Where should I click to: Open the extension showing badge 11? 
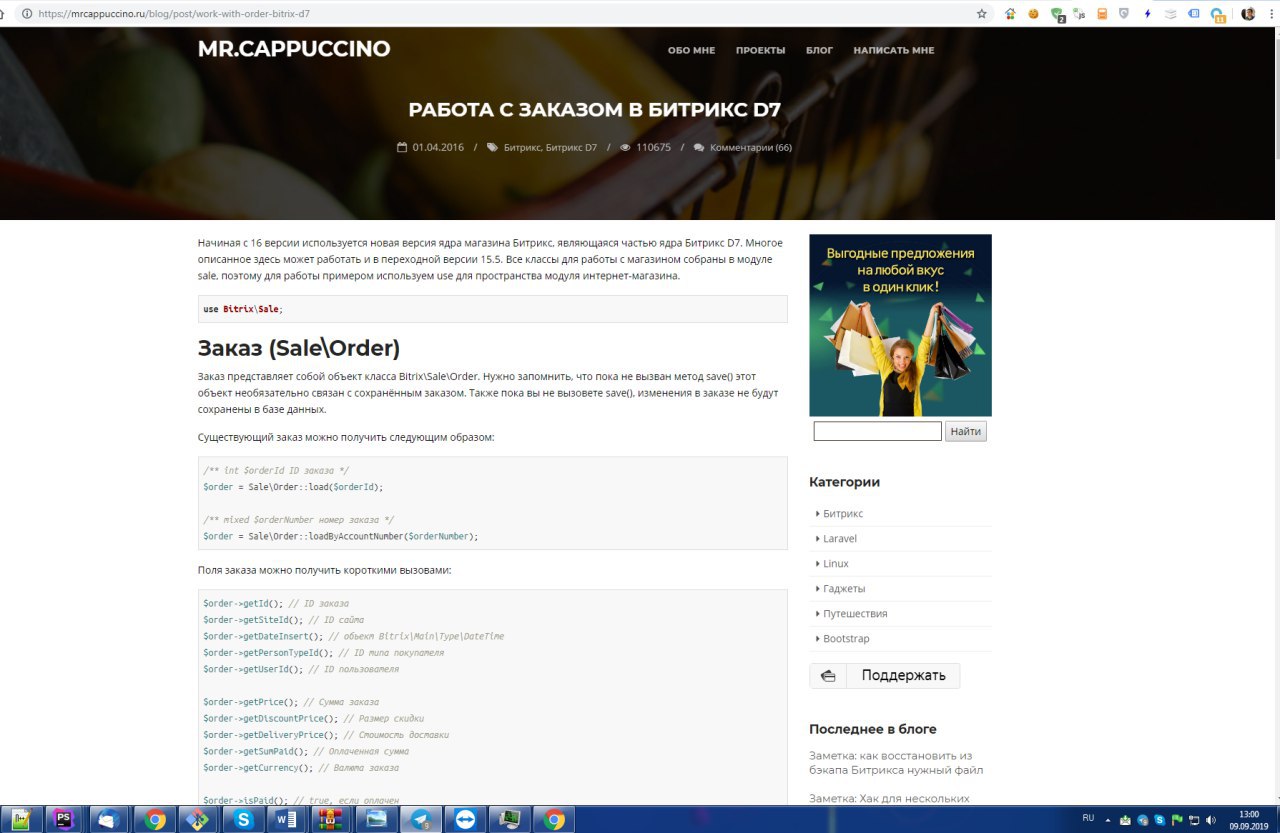(1217, 15)
